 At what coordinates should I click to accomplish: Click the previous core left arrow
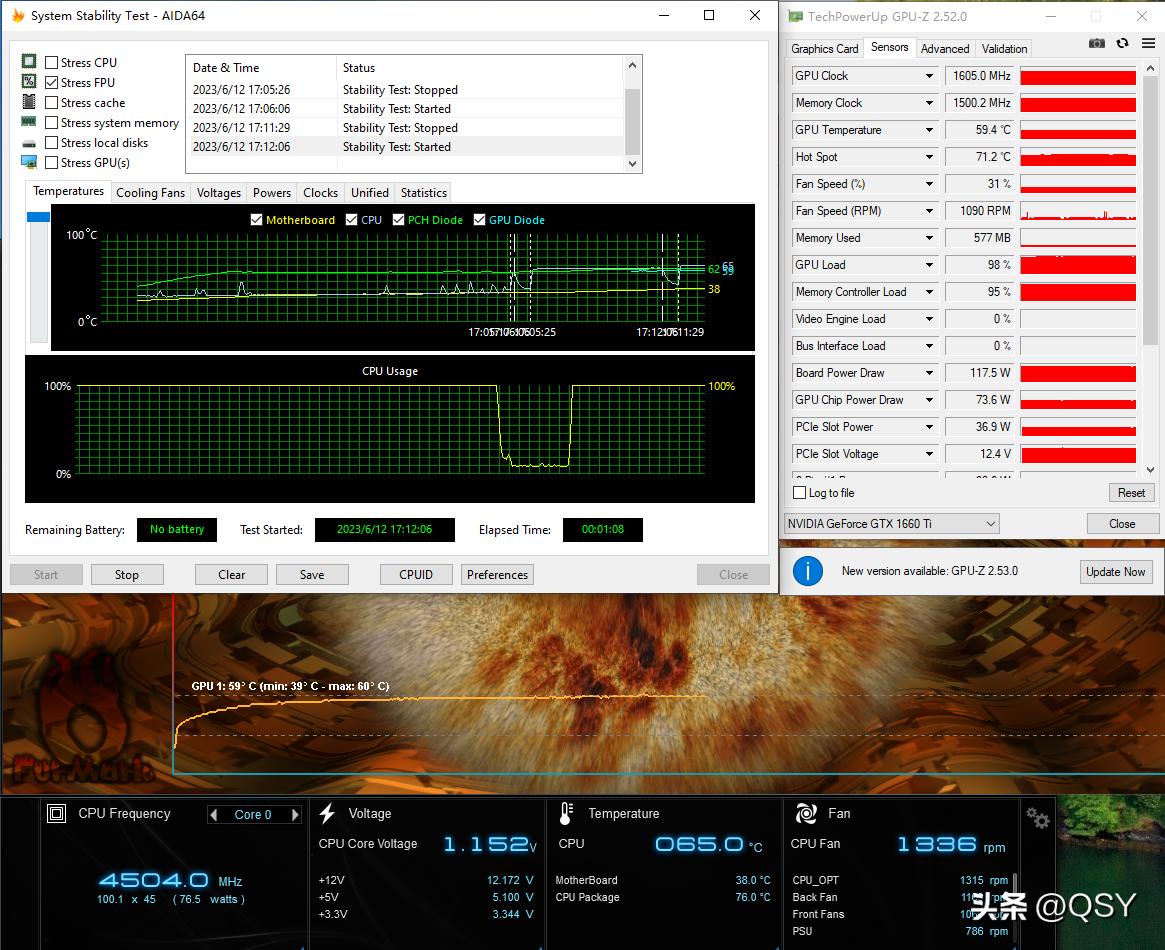click(214, 815)
